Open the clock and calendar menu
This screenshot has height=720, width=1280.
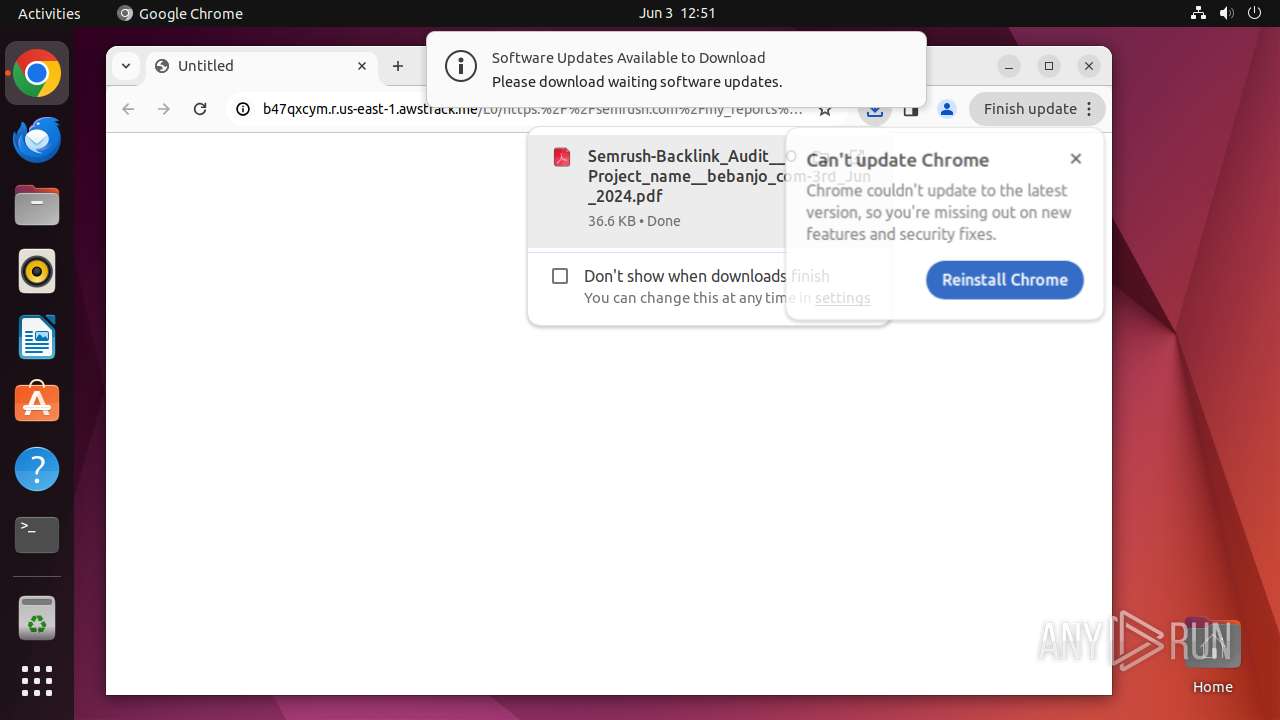677,13
